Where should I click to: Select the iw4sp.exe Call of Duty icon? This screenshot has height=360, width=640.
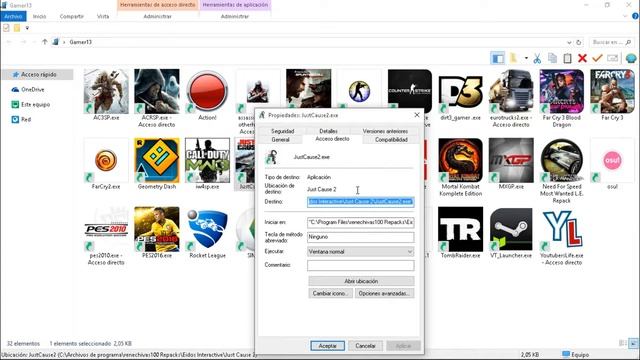[207, 160]
